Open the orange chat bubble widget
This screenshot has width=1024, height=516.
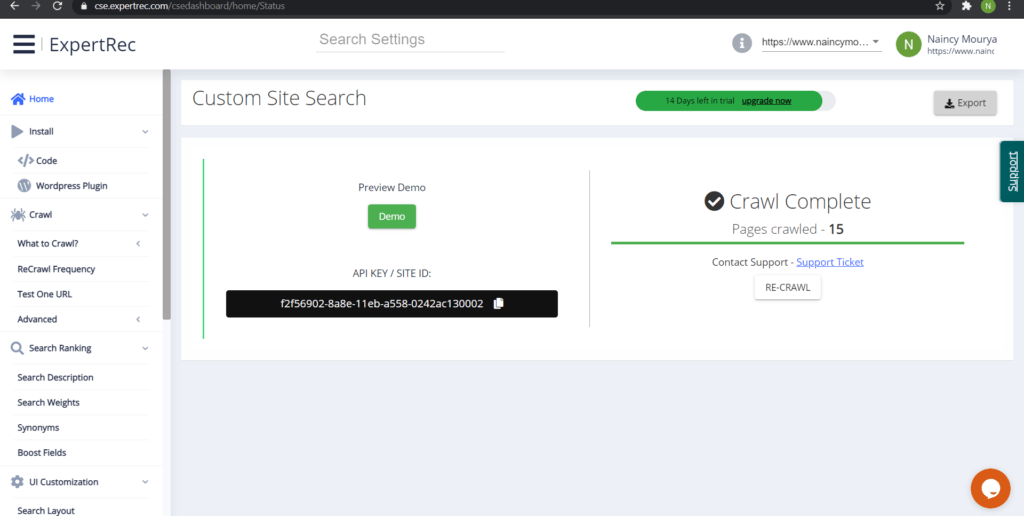click(x=990, y=488)
